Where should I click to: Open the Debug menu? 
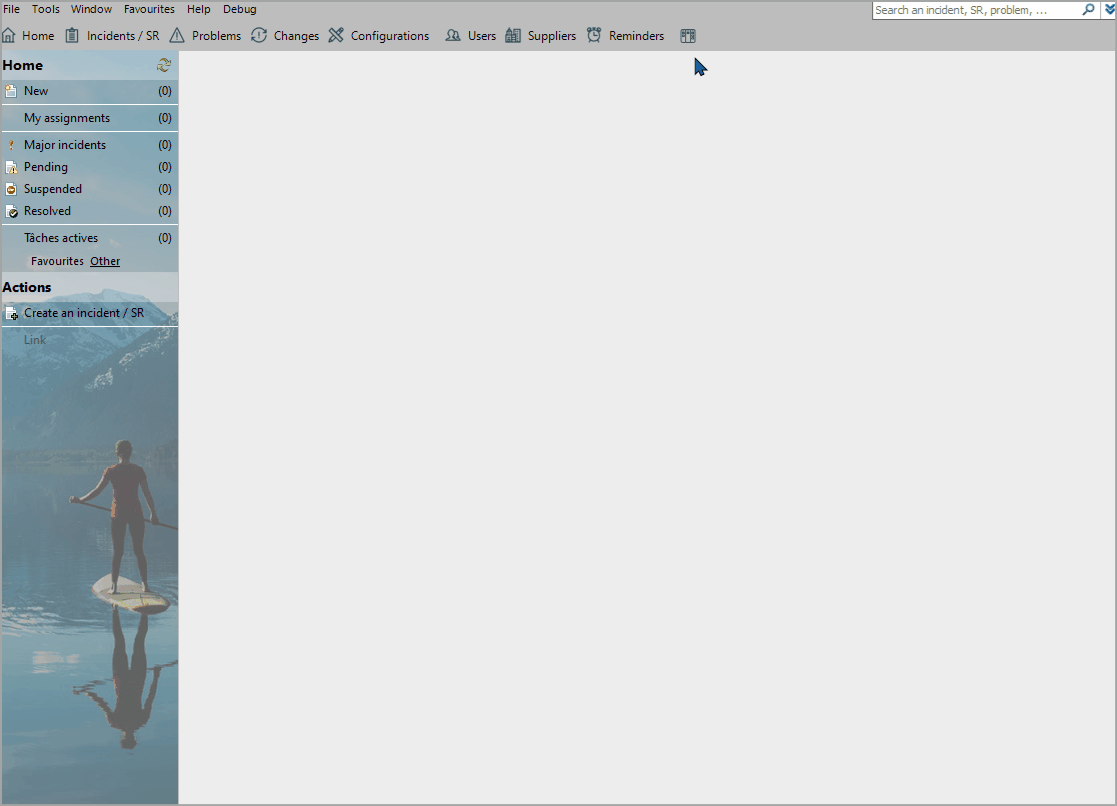(239, 9)
